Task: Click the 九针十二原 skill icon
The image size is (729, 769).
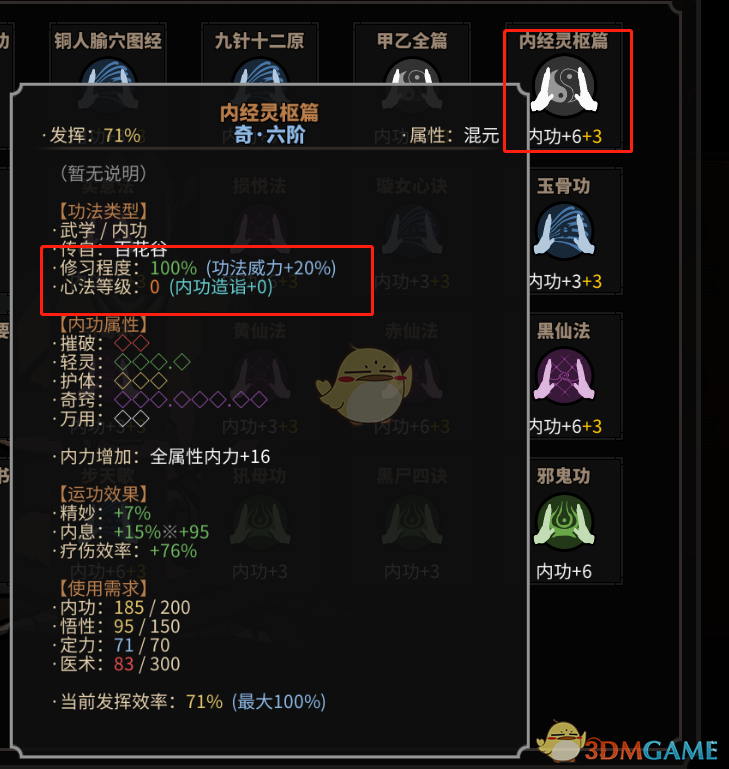Action: coord(260,72)
